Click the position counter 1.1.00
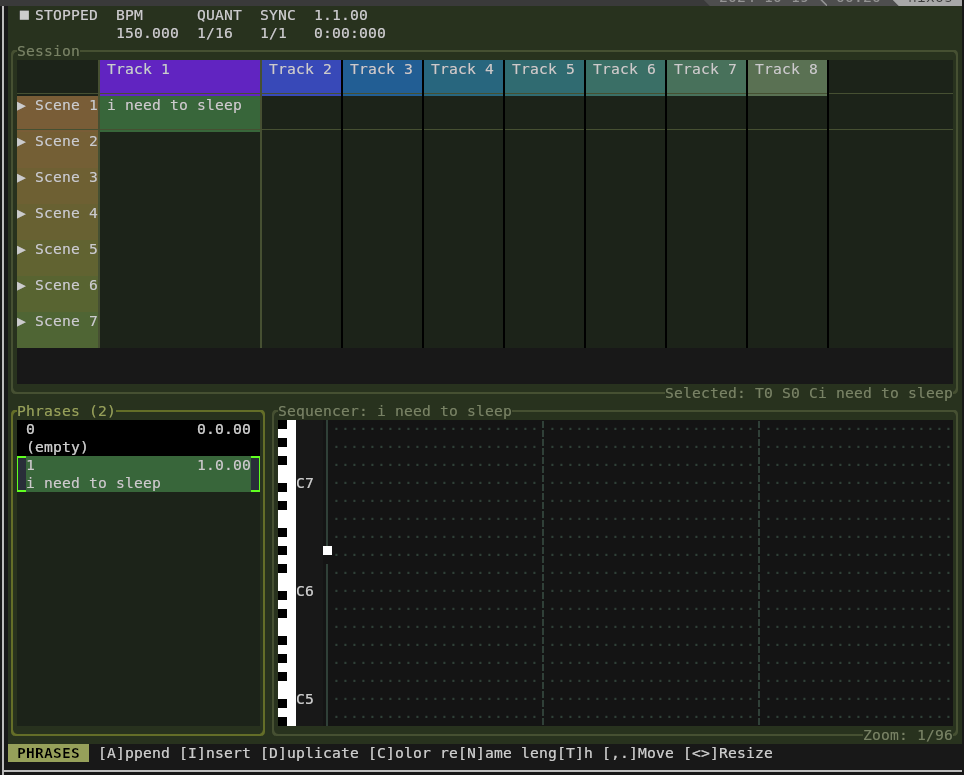 point(341,15)
